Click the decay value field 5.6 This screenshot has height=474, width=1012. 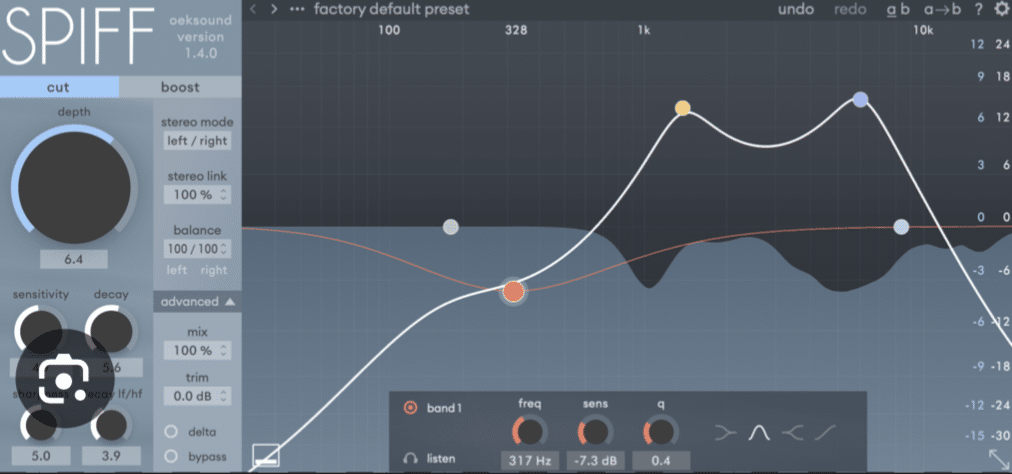[x=111, y=368]
